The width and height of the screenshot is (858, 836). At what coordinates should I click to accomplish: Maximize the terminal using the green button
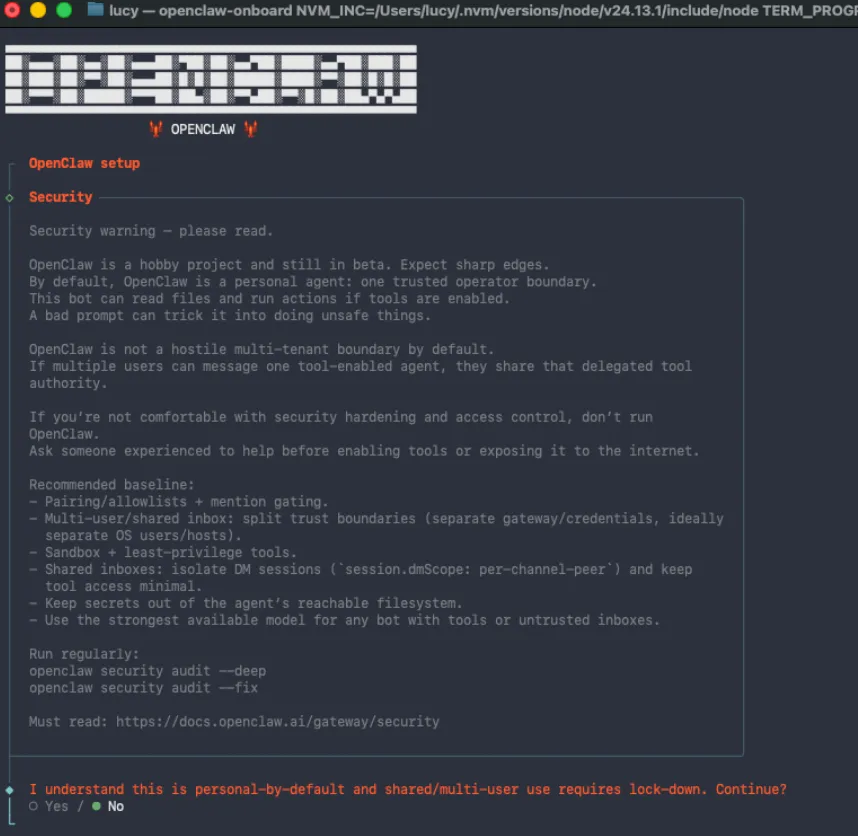pos(64,10)
